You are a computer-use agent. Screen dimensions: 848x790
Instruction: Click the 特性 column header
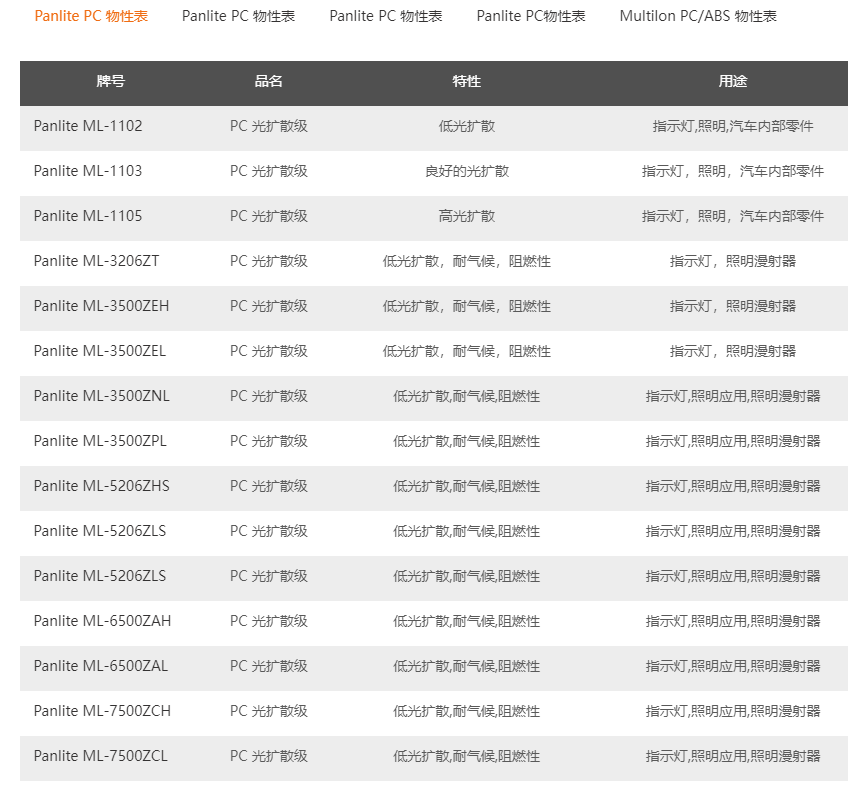tap(466, 82)
